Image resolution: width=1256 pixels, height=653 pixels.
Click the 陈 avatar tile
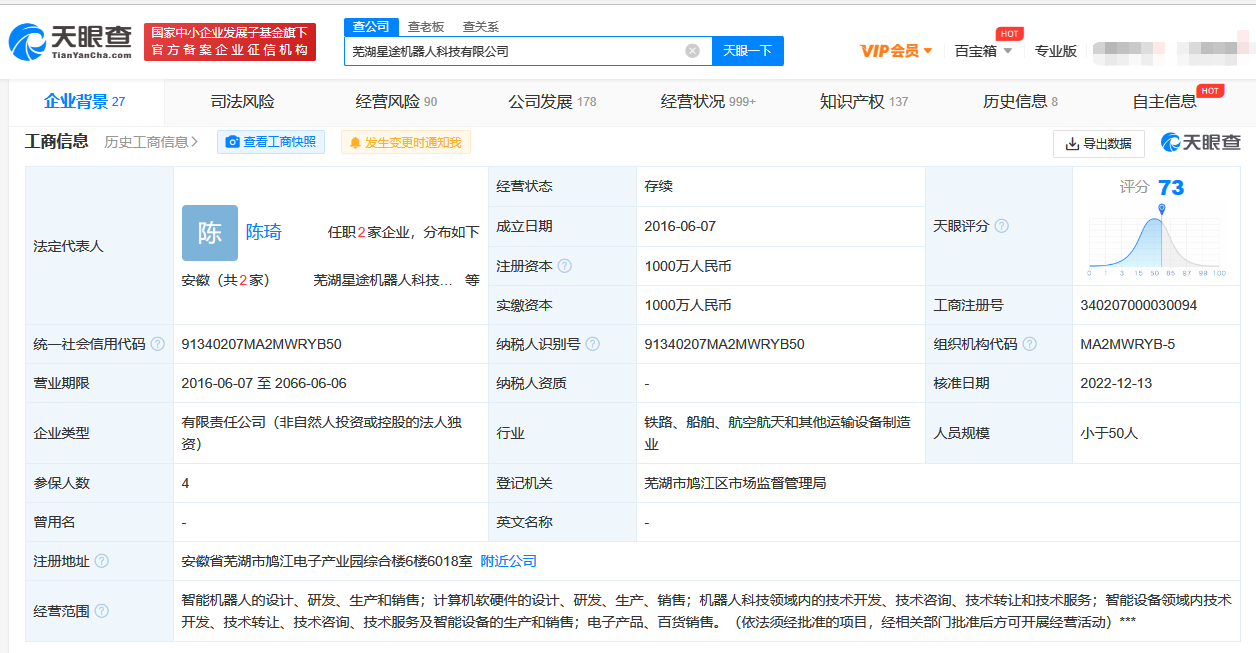click(210, 233)
